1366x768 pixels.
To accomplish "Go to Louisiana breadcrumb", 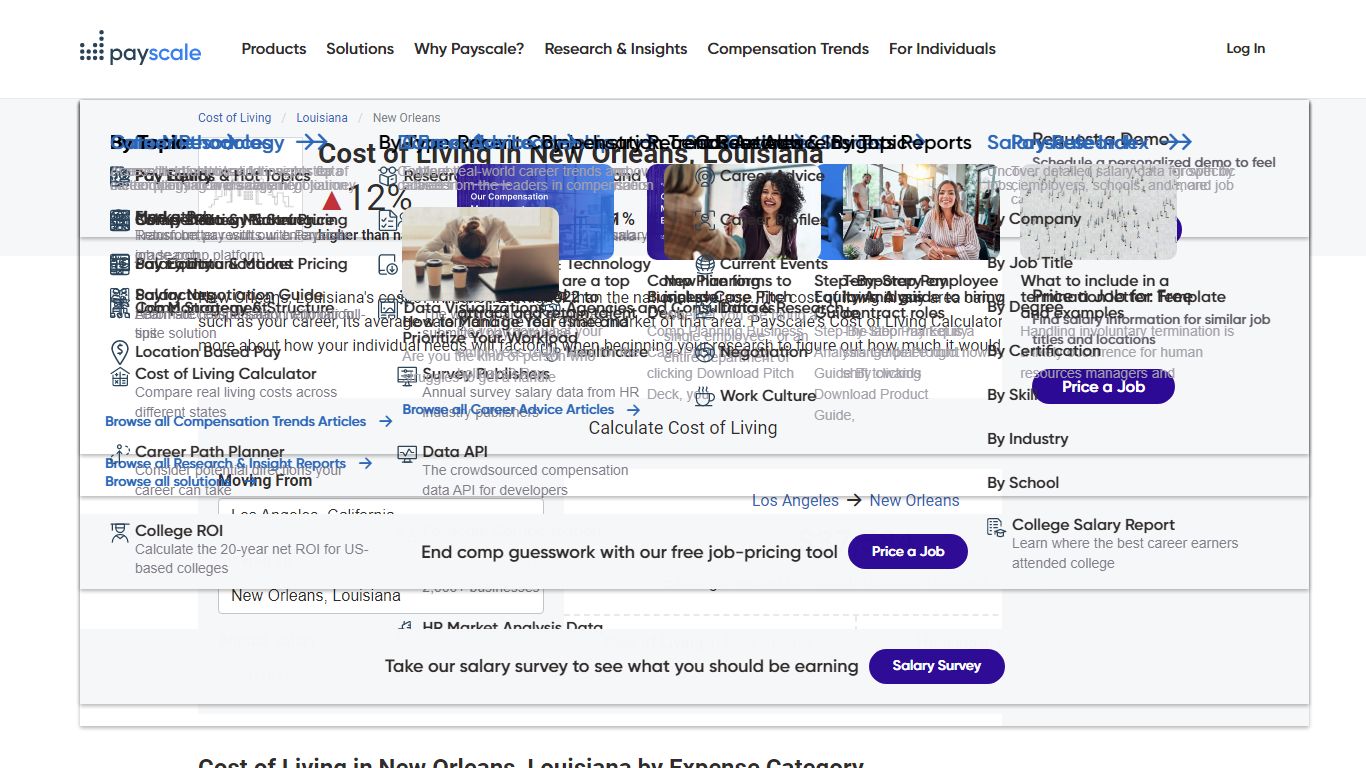I will click(x=322, y=118).
